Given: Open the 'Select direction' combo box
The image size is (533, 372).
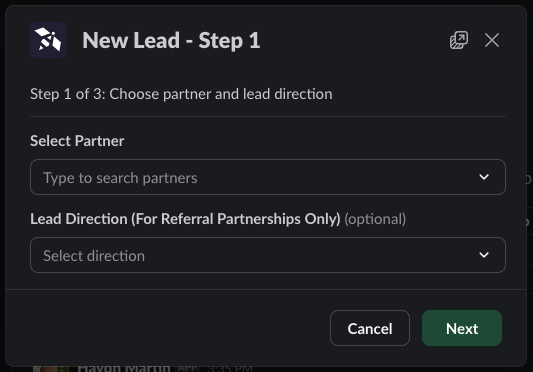Looking at the screenshot, I should point(268,255).
